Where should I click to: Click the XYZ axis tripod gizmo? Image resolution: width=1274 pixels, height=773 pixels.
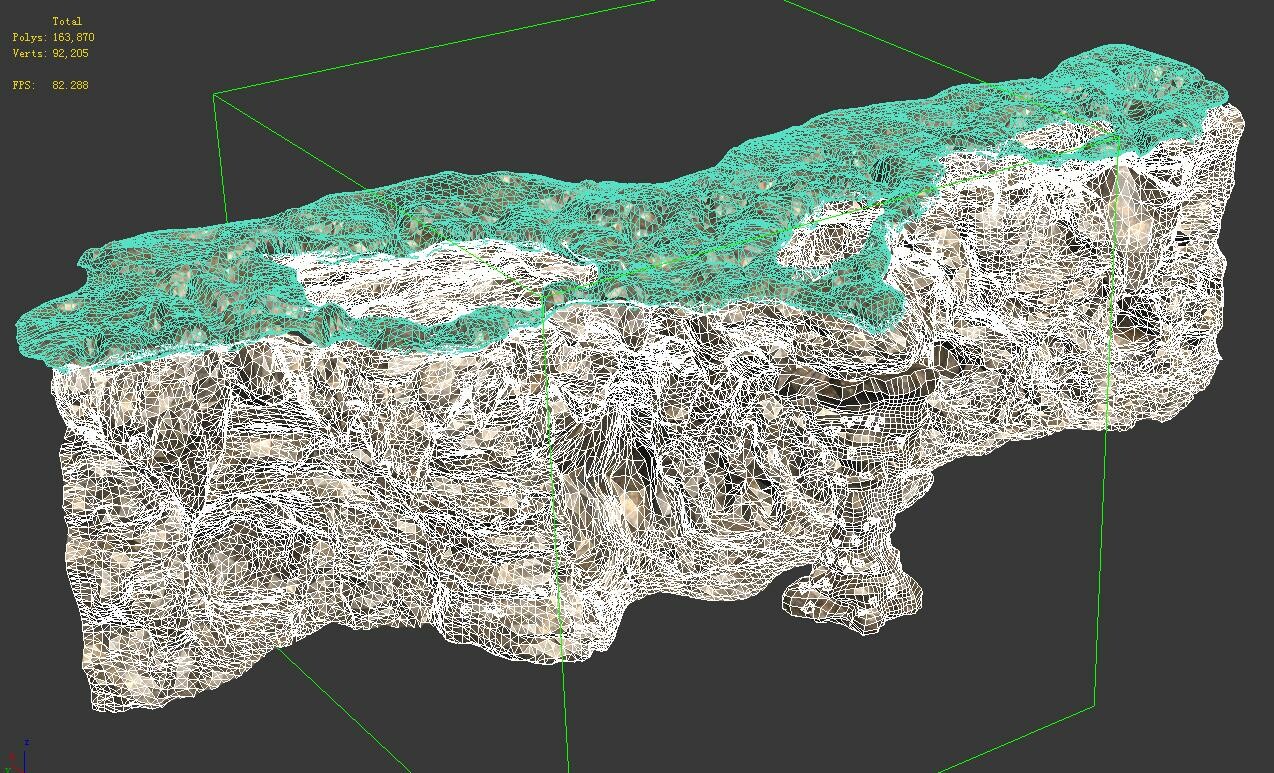click(x=18, y=756)
